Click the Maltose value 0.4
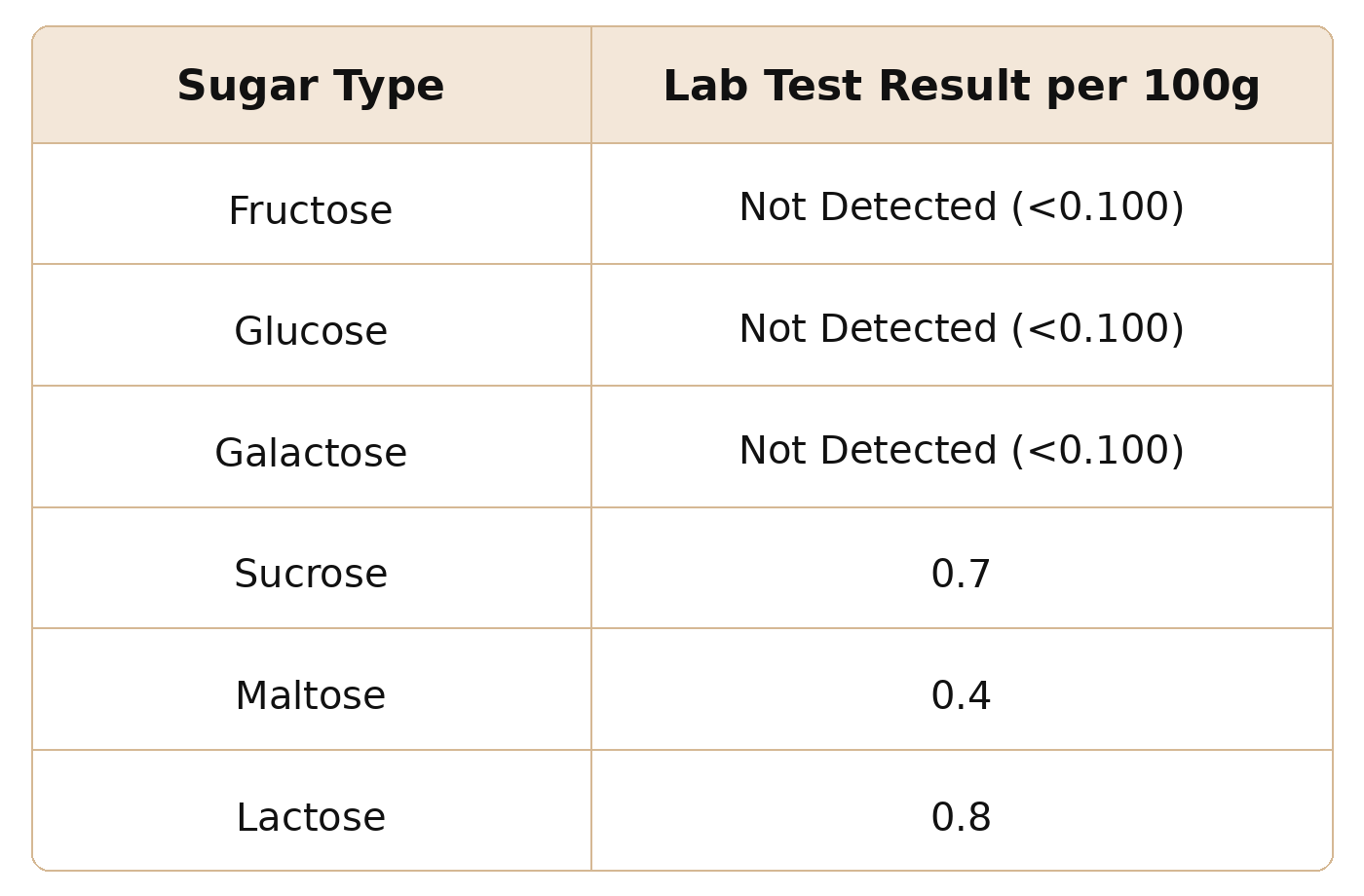The height and width of the screenshot is (896, 1364). (x=962, y=696)
